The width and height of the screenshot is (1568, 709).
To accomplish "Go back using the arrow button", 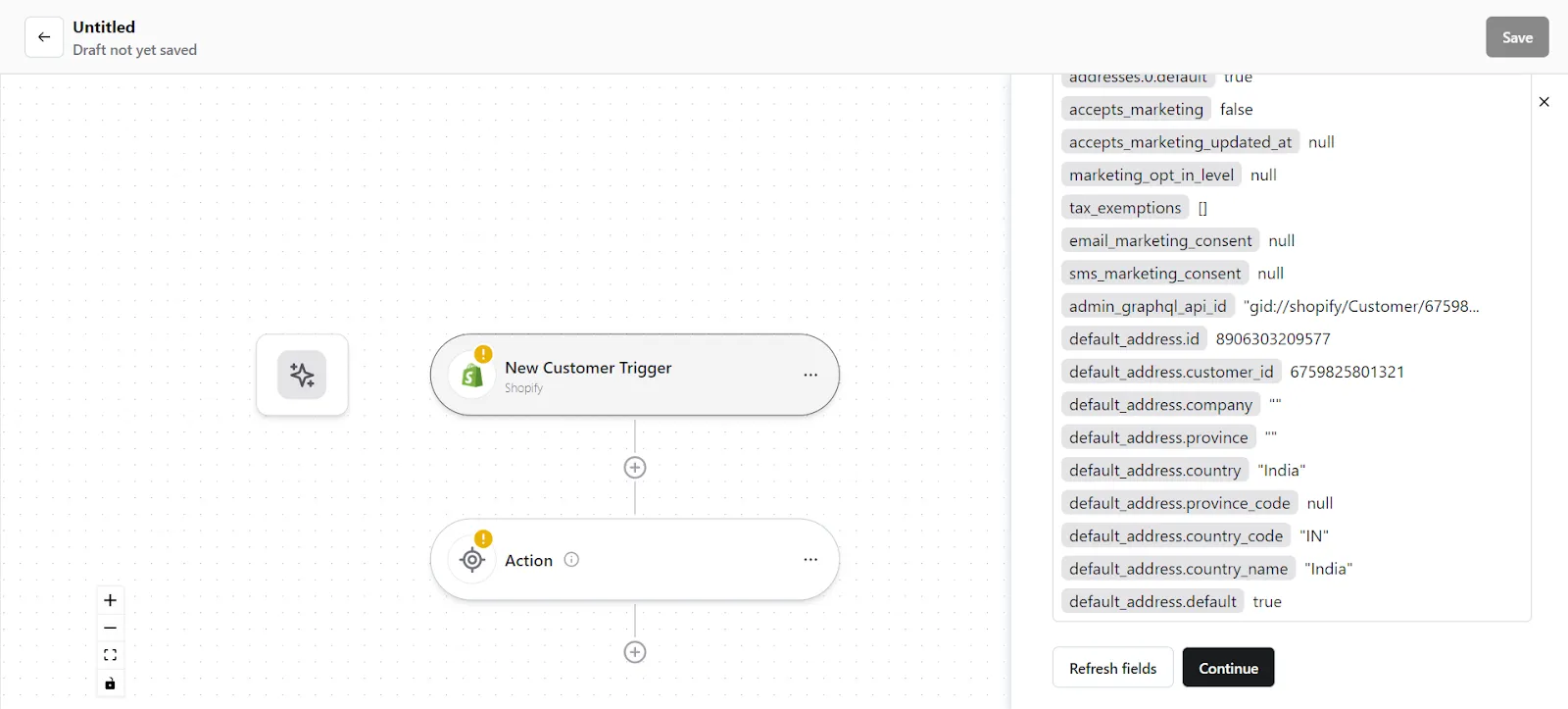I will (44, 37).
